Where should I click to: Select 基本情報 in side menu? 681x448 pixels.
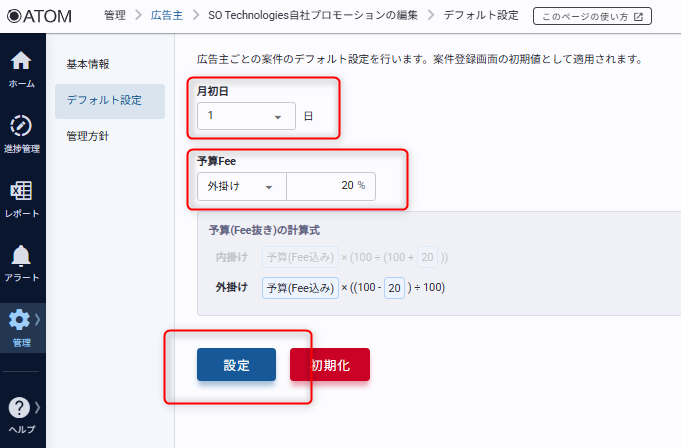click(x=88, y=65)
